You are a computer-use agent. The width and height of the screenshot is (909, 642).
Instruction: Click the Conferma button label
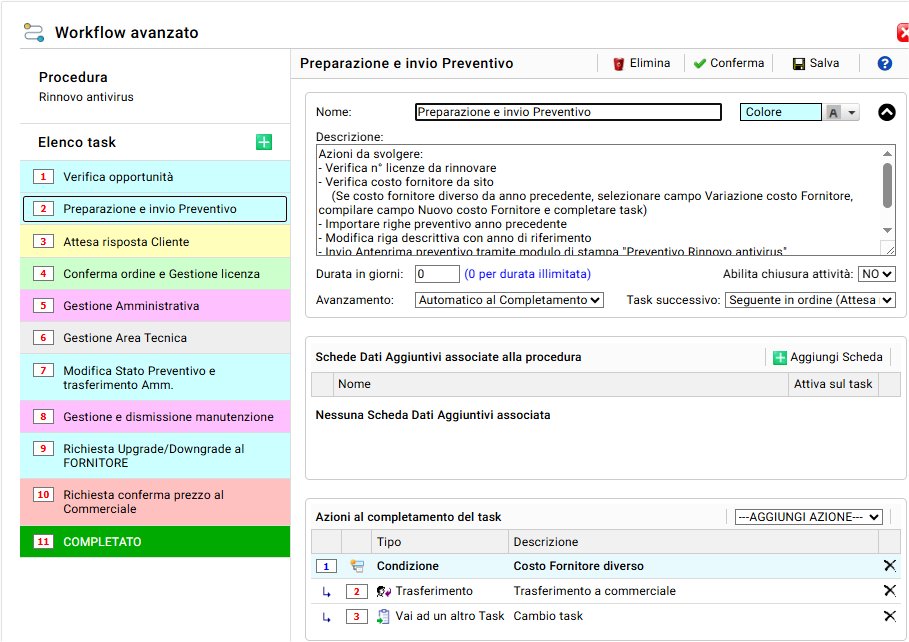pyautogui.click(x=737, y=63)
